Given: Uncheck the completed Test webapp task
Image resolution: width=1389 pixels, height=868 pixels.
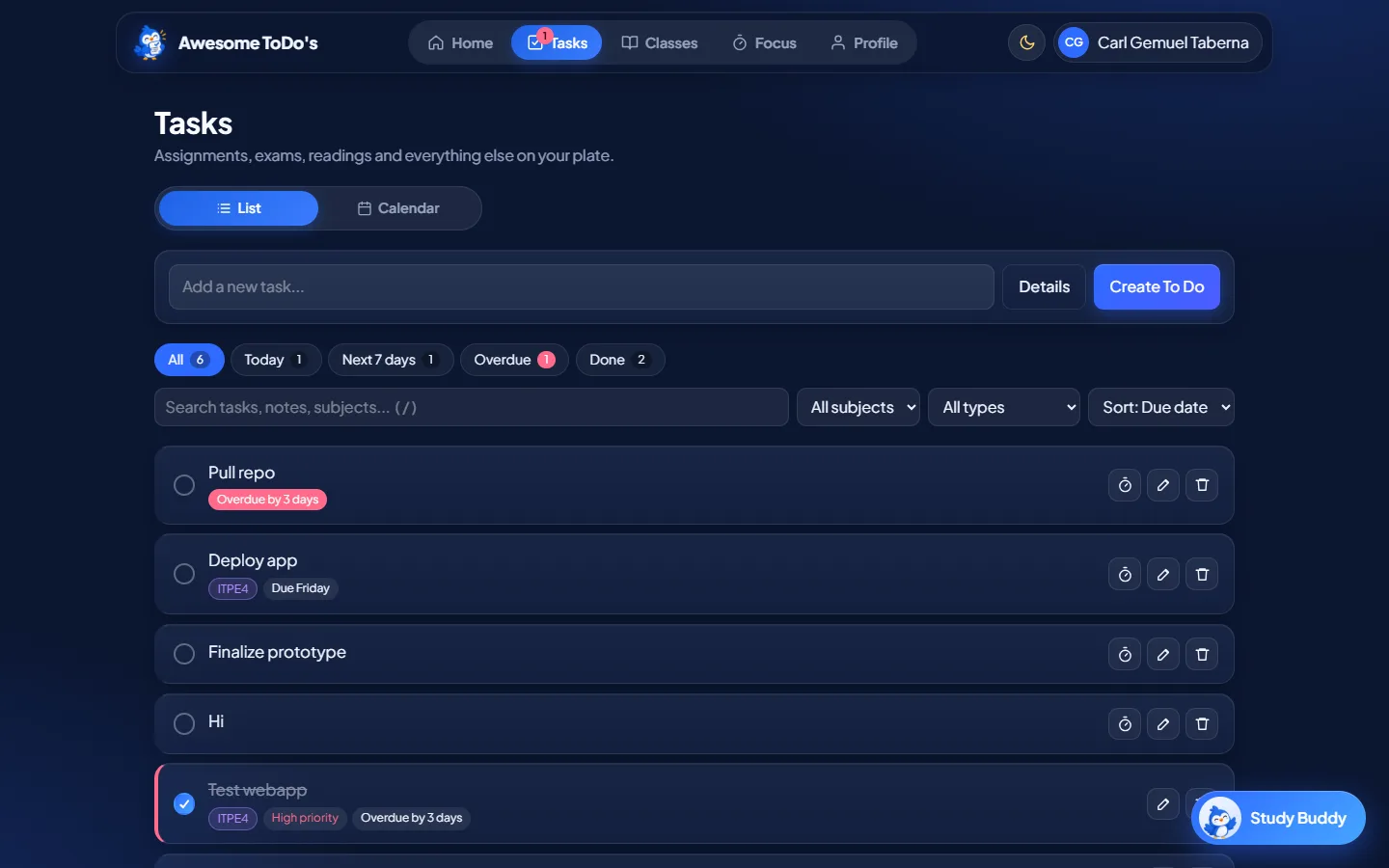Looking at the screenshot, I should [x=184, y=803].
